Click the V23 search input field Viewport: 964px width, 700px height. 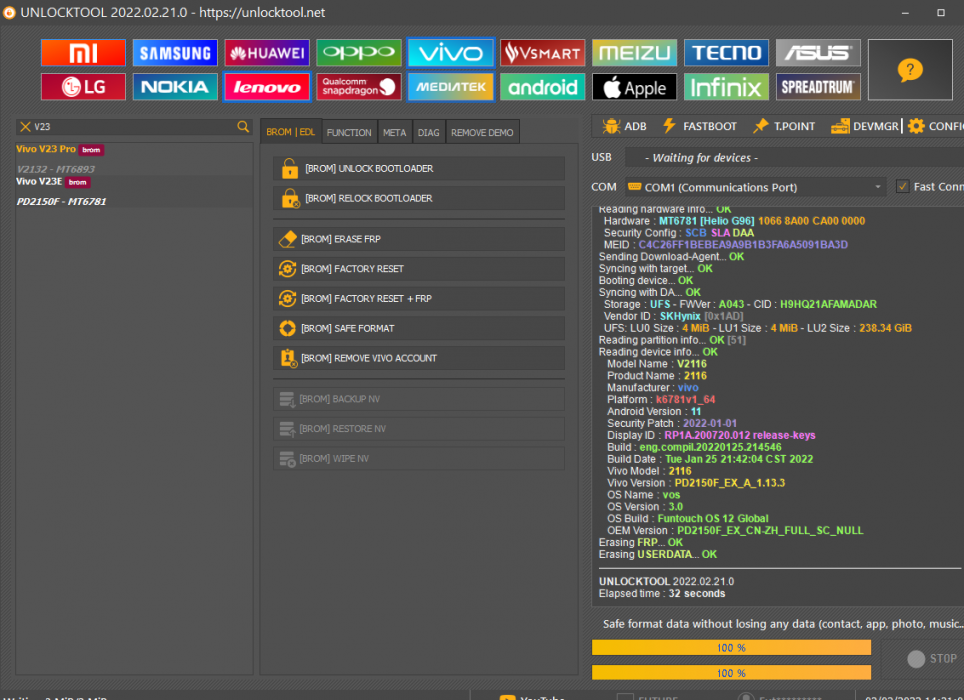[x=134, y=127]
